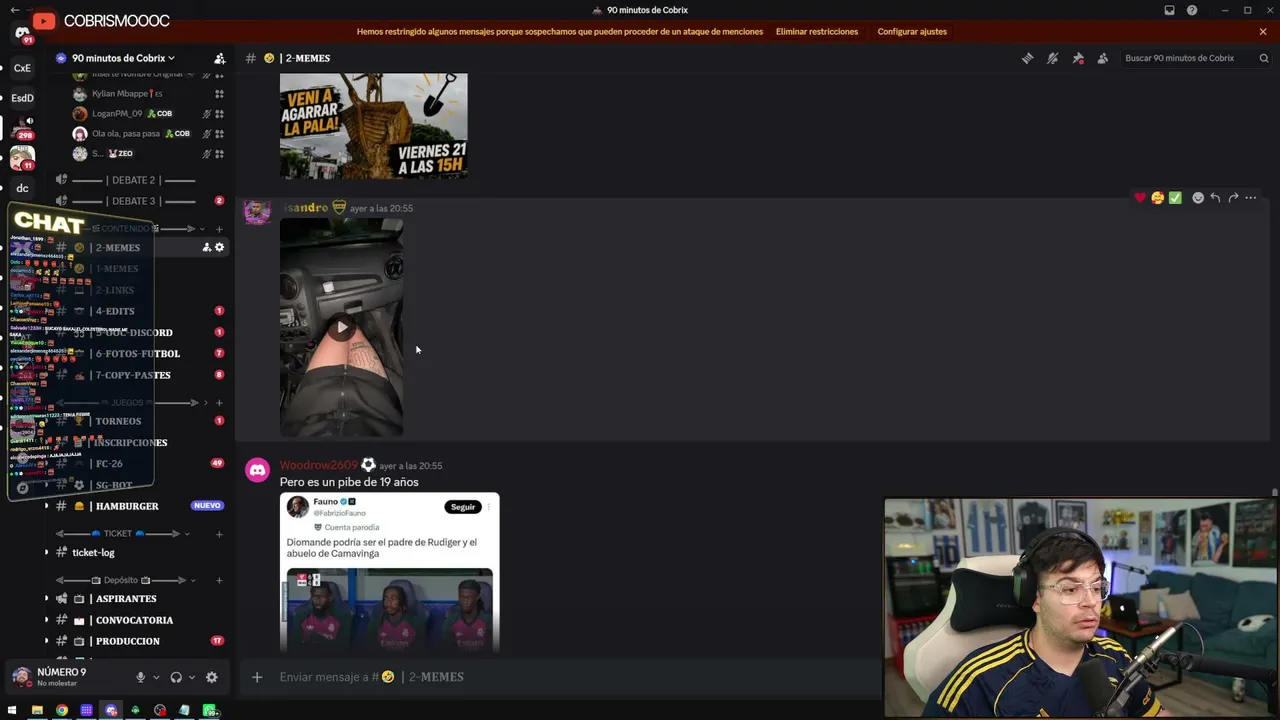The width and height of the screenshot is (1280, 720).
Task: Open the Woodrow2609 Discord avatar
Action: point(257,470)
